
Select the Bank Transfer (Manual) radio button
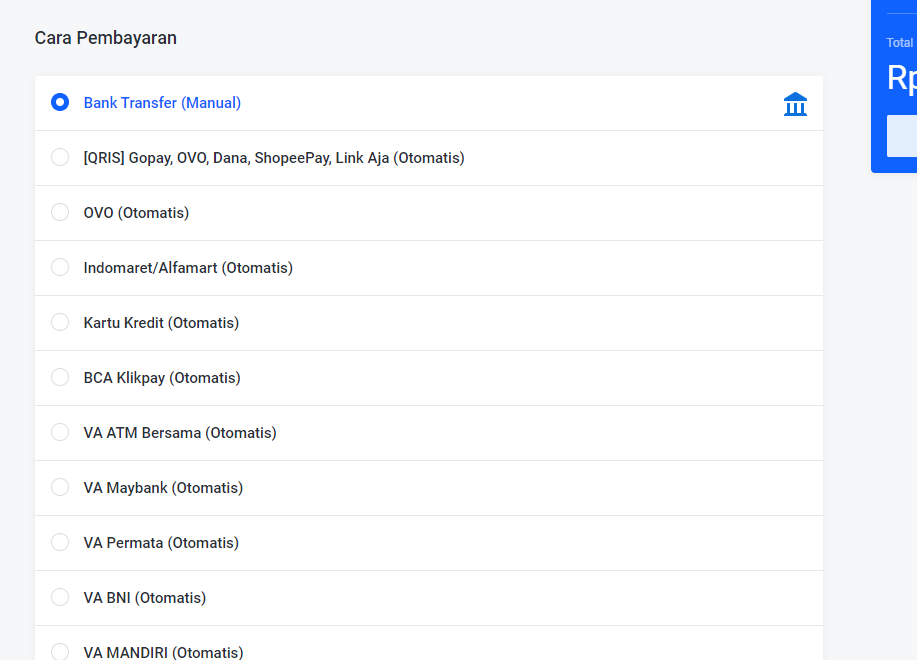[x=60, y=102]
